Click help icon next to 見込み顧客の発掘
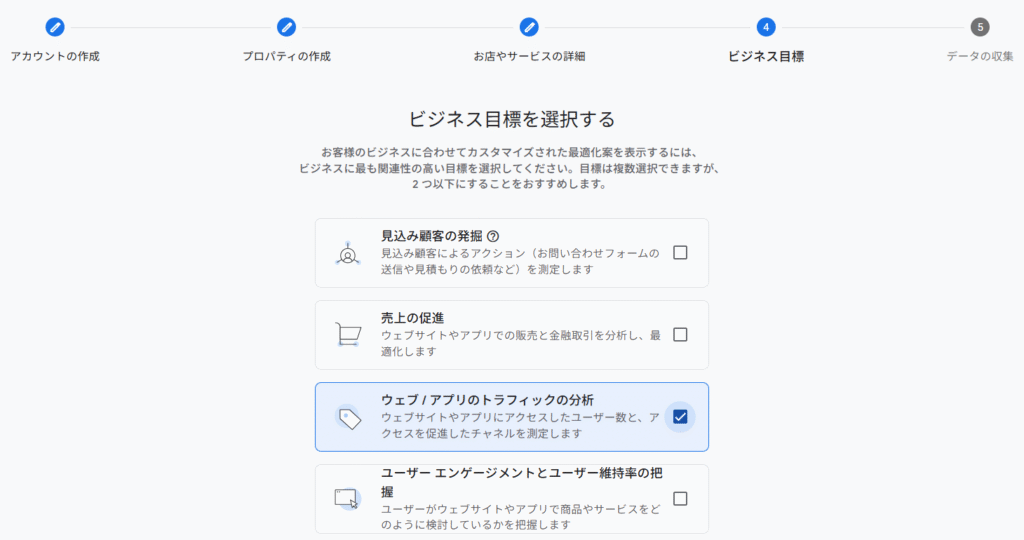The height and width of the screenshot is (540, 1024). coord(493,237)
